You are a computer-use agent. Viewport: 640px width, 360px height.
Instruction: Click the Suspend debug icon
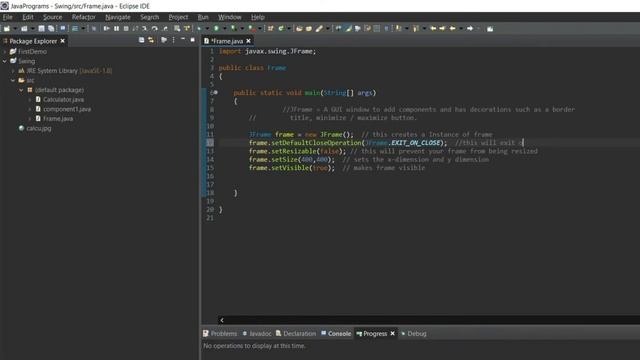pyautogui.click(x=116, y=29)
